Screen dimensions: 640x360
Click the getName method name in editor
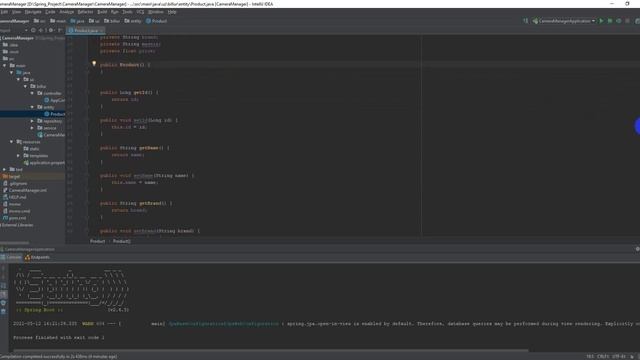tap(149, 148)
